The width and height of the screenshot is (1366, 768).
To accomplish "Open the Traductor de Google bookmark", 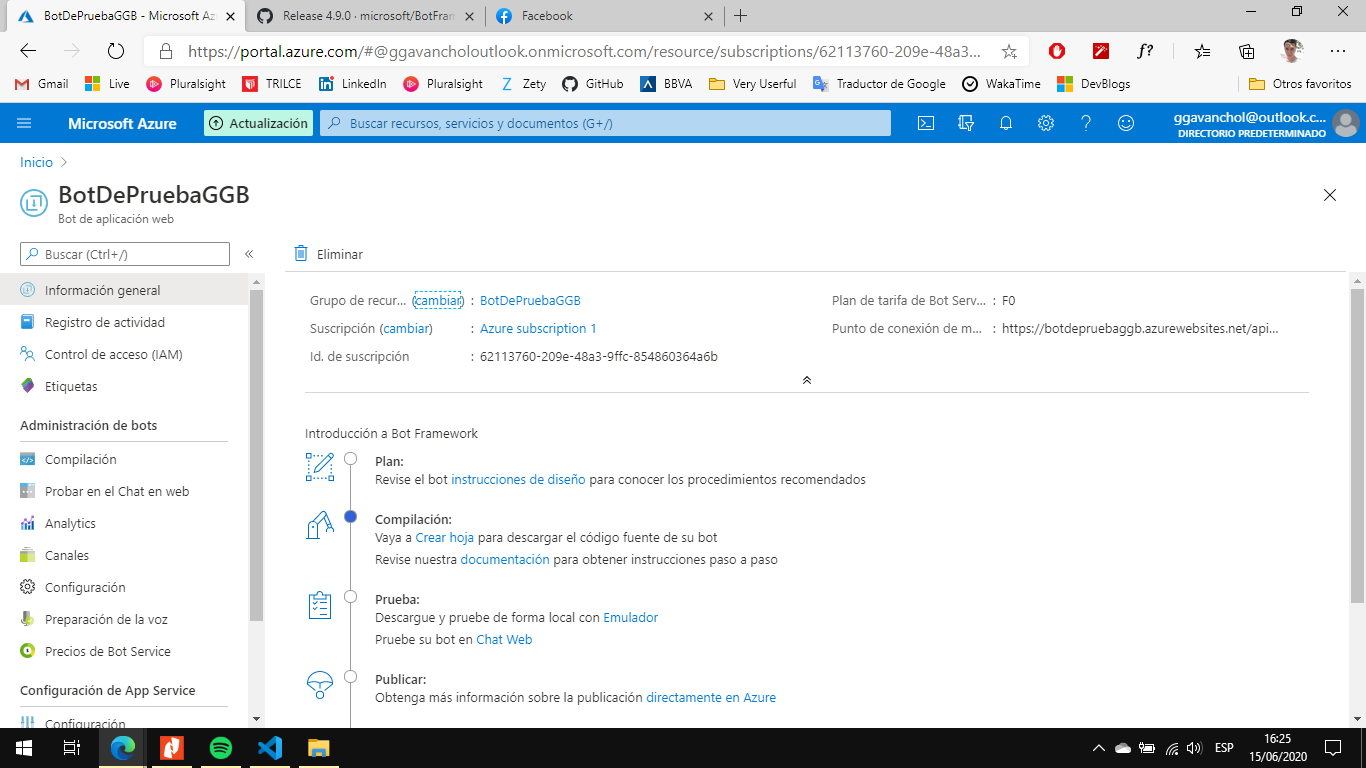I will (x=879, y=84).
